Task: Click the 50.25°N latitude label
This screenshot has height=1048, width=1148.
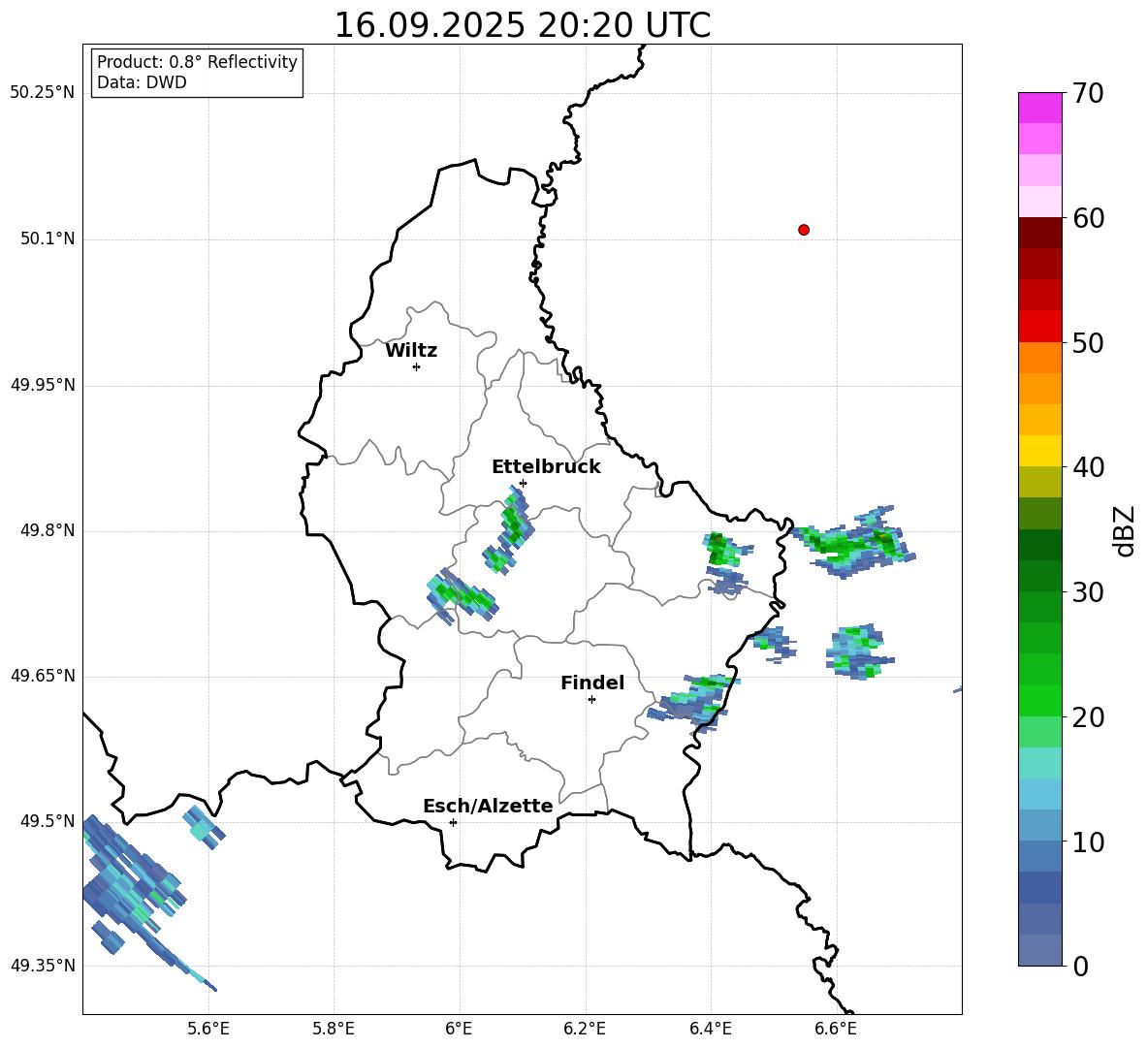Action: [x=43, y=93]
